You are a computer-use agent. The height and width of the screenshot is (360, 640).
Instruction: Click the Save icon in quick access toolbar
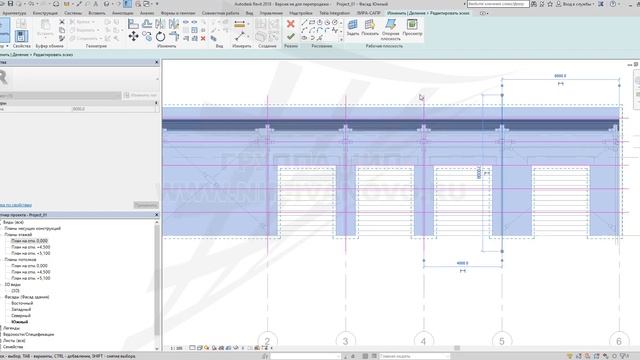click(11, 4)
